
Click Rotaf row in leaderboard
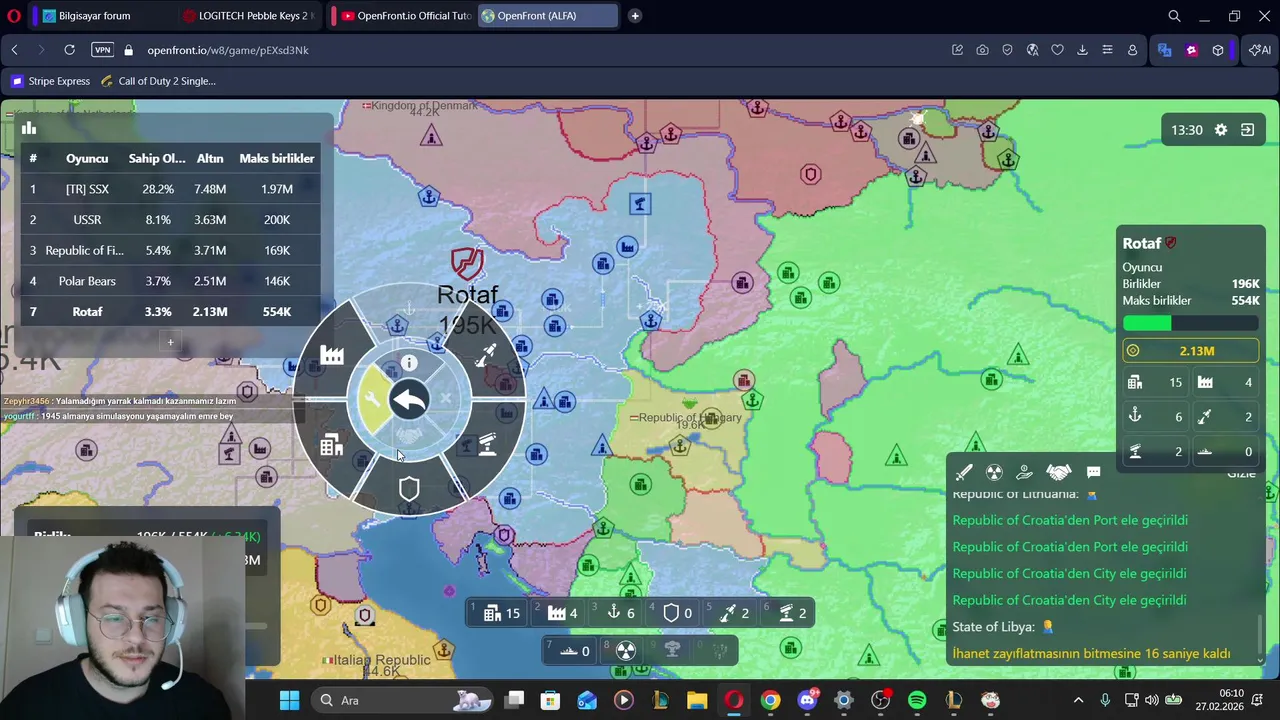(171, 312)
